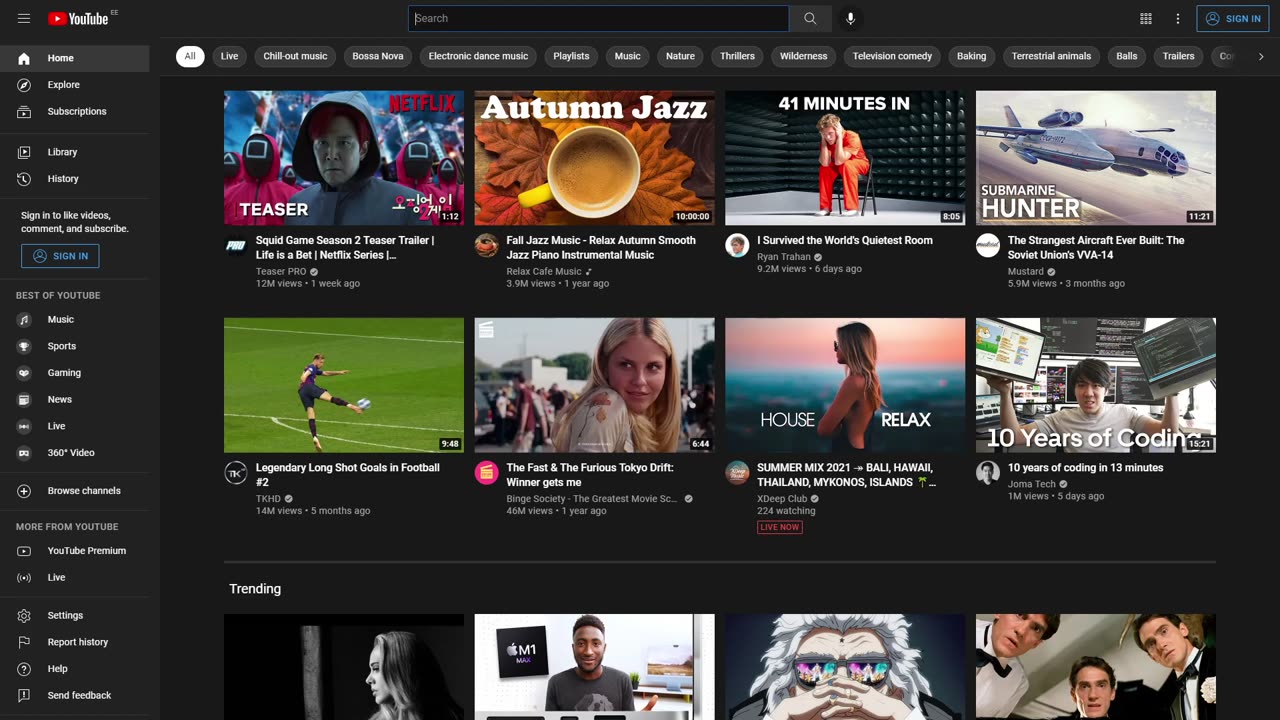Open 10 Years of Coding thumbnail
The image size is (1280, 720).
[1096, 385]
